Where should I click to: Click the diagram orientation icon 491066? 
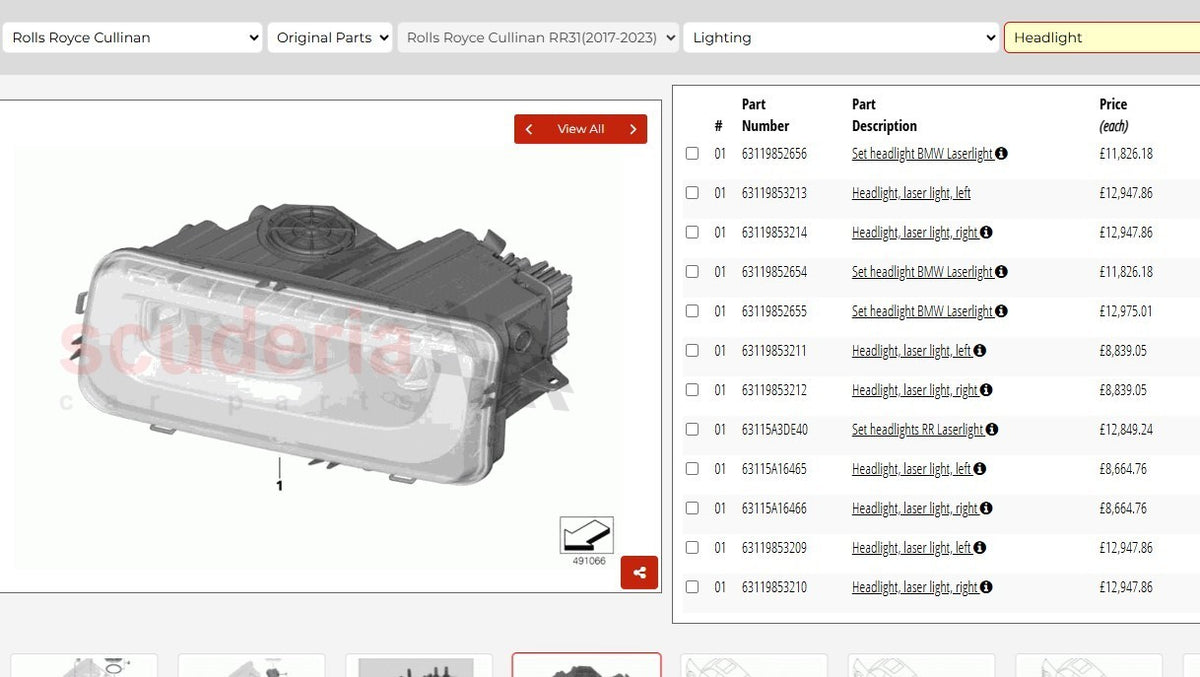tap(587, 535)
